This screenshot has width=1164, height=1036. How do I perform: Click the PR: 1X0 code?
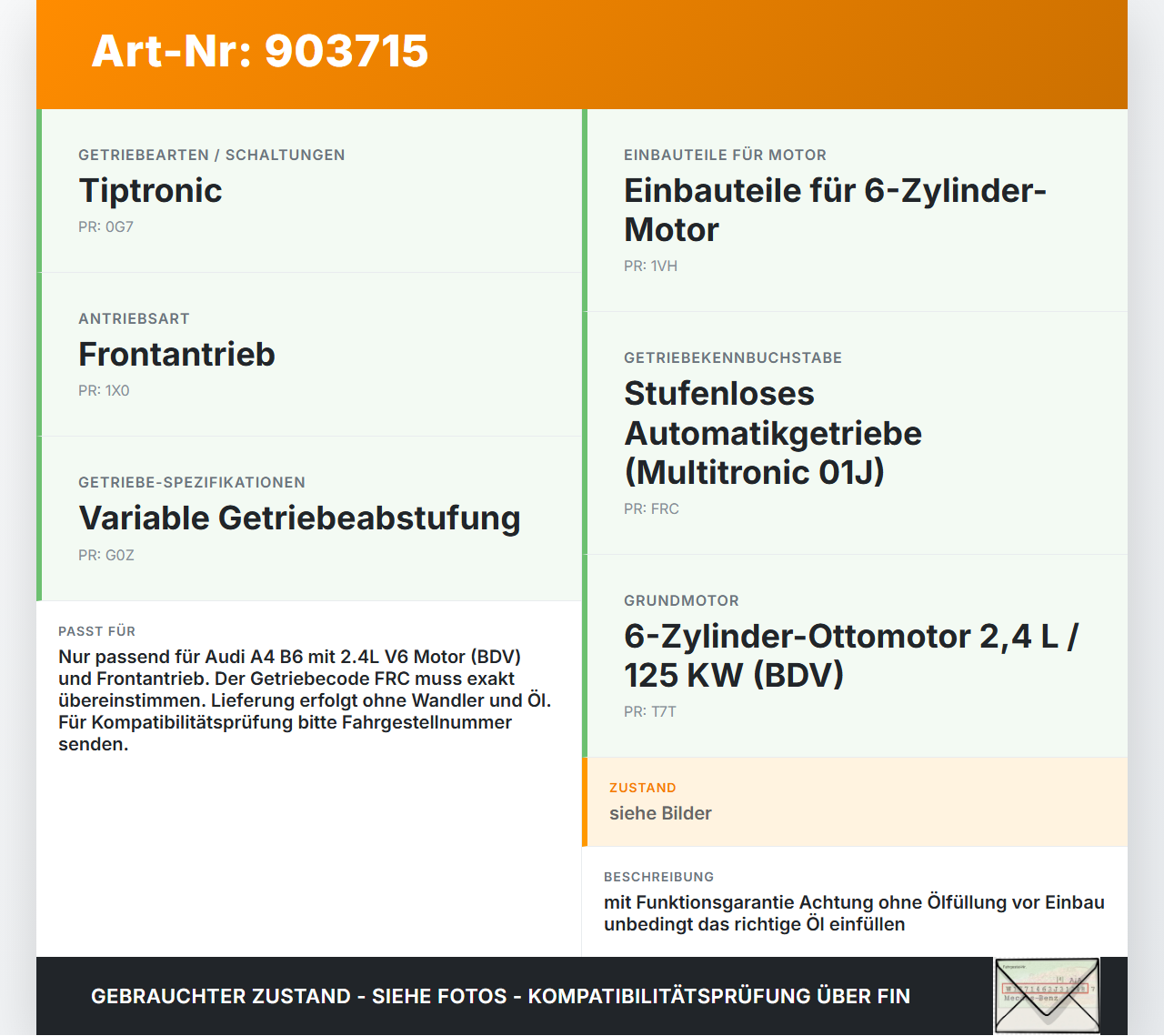(104, 391)
